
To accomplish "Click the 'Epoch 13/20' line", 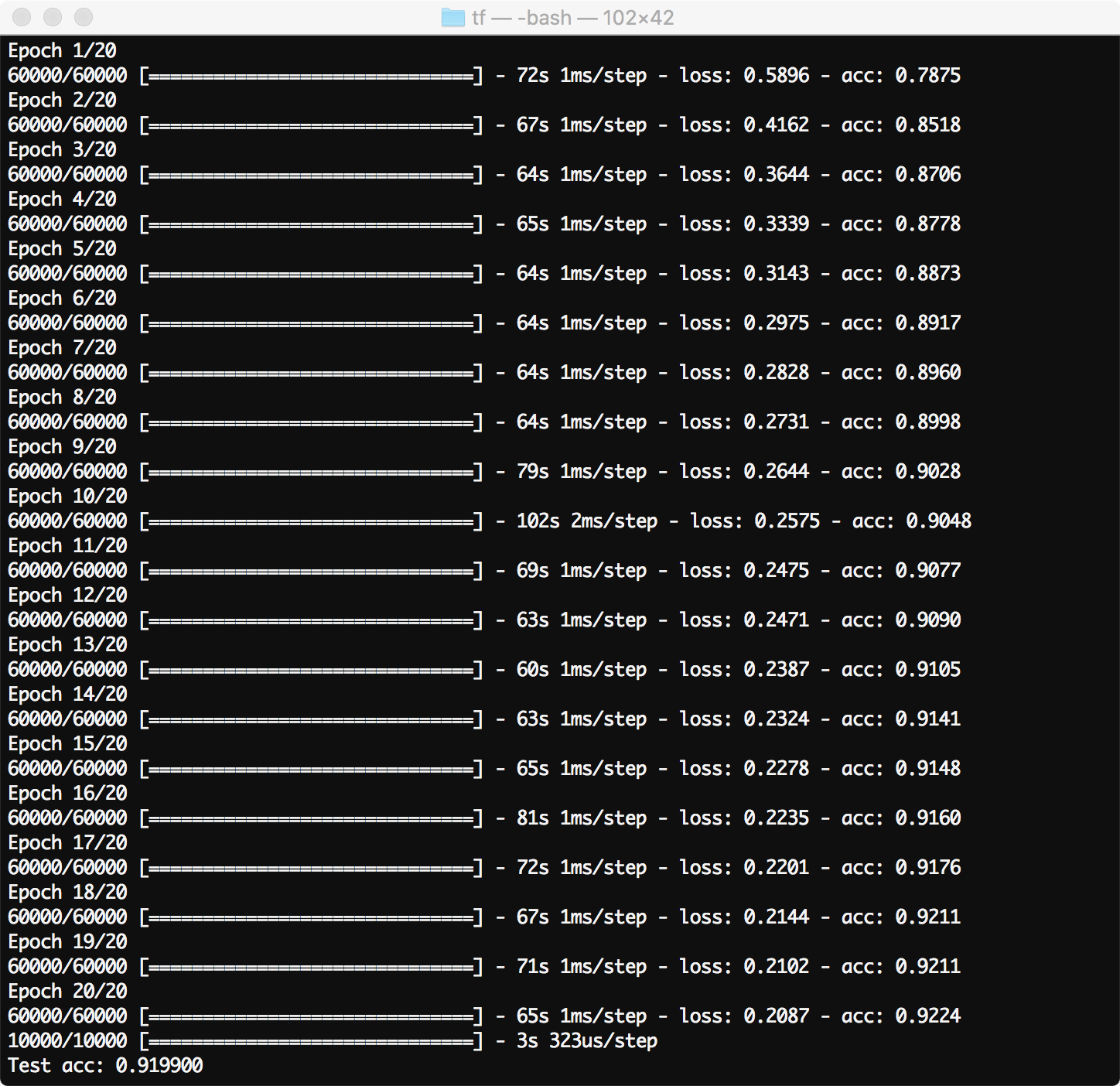I will click(x=67, y=645).
